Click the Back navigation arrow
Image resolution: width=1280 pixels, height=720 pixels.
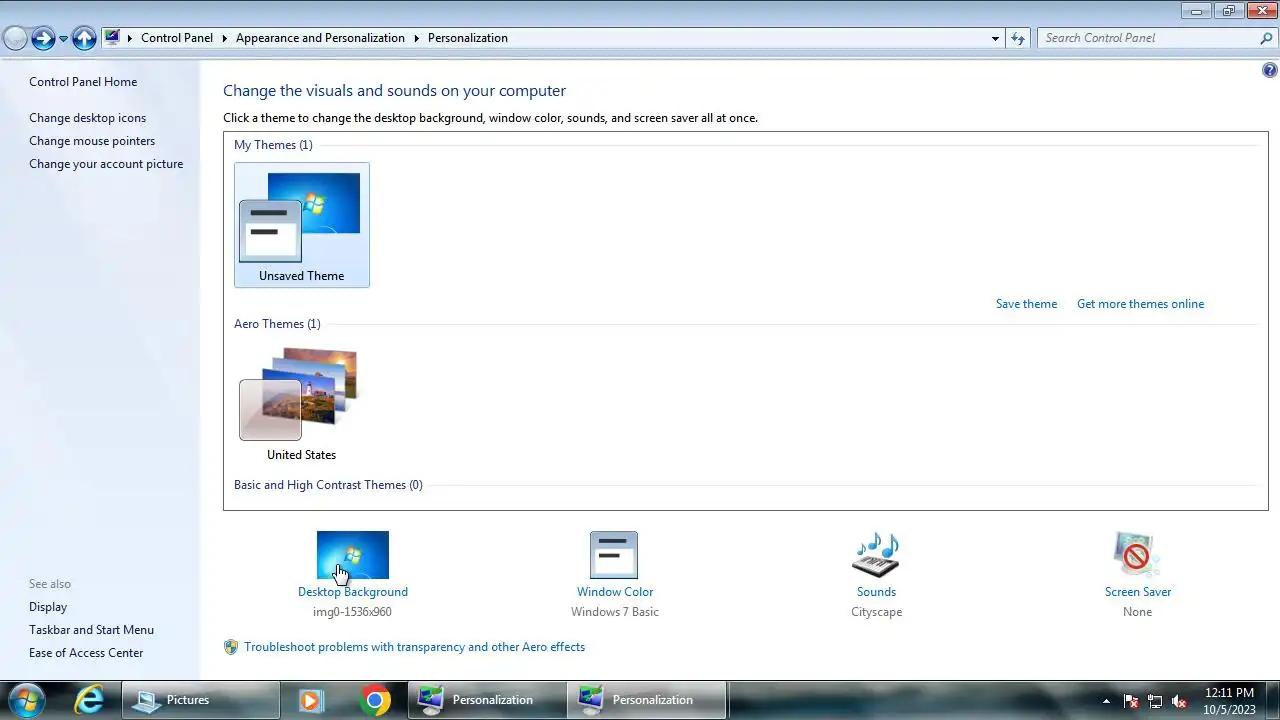click(x=15, y=38)
